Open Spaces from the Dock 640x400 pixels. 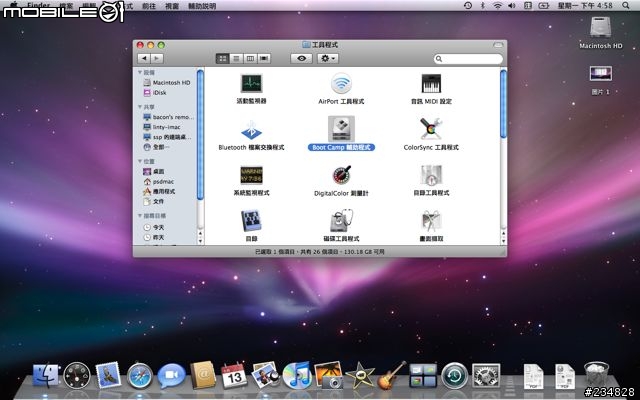click(423, 376)
